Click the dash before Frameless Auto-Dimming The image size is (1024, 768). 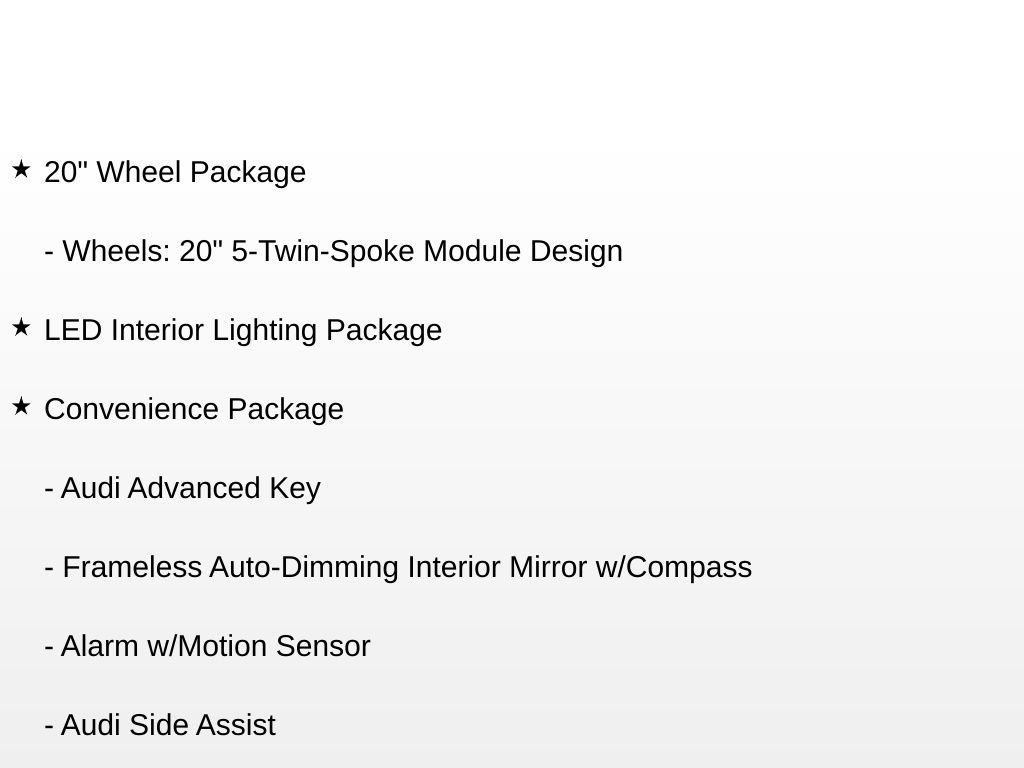point(49,568)
